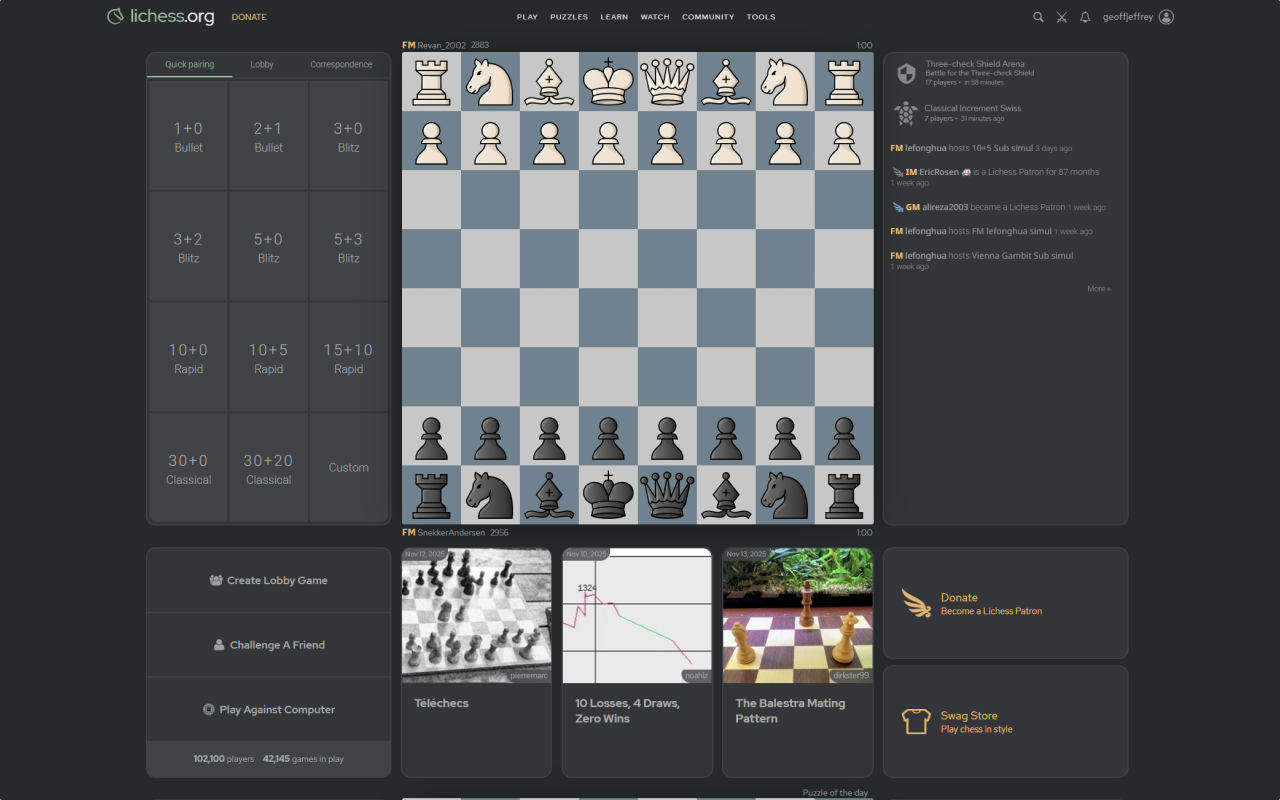Switch to the Correspondence tab
Screen dimensions: 1280x800
tap(341, 65)
